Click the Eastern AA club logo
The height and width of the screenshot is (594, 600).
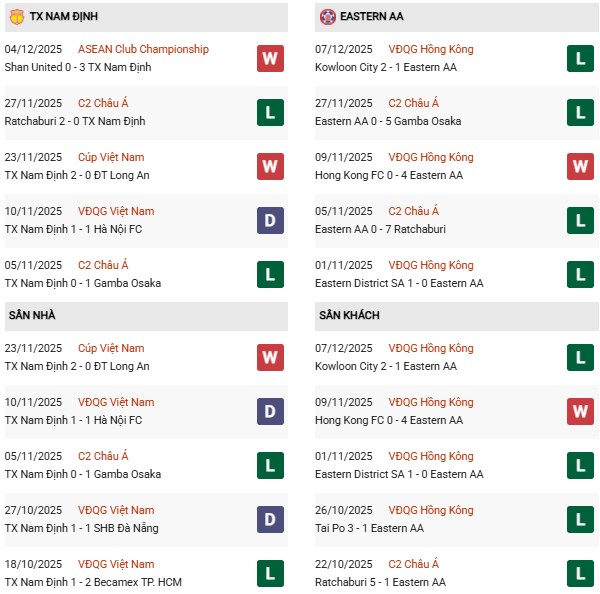coord(327,17)
